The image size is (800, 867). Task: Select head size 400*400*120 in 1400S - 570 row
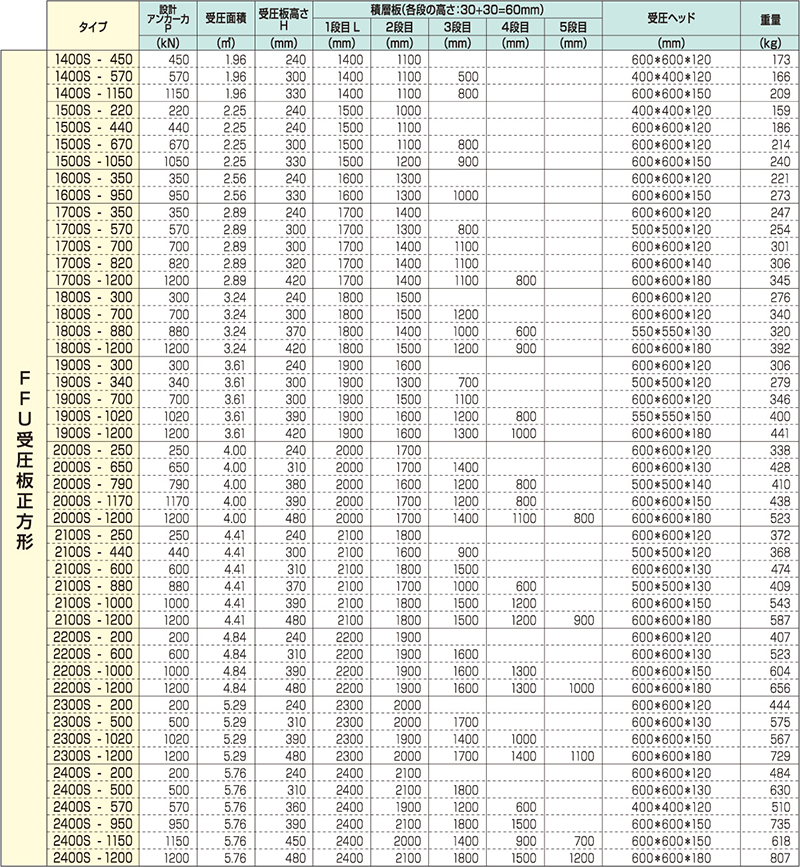[671, 77]
